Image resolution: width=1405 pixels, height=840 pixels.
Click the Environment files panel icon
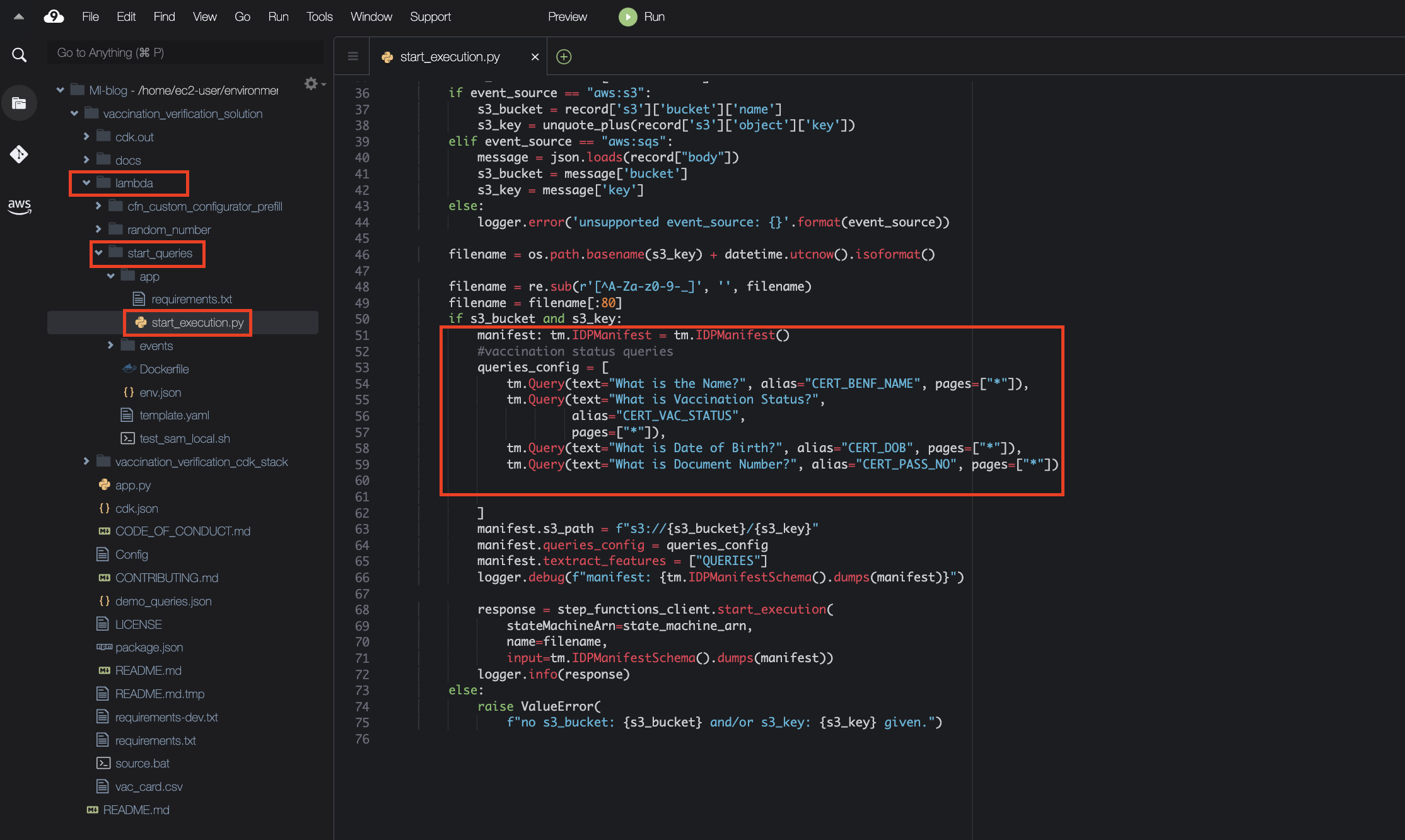[x=20, y=103]
